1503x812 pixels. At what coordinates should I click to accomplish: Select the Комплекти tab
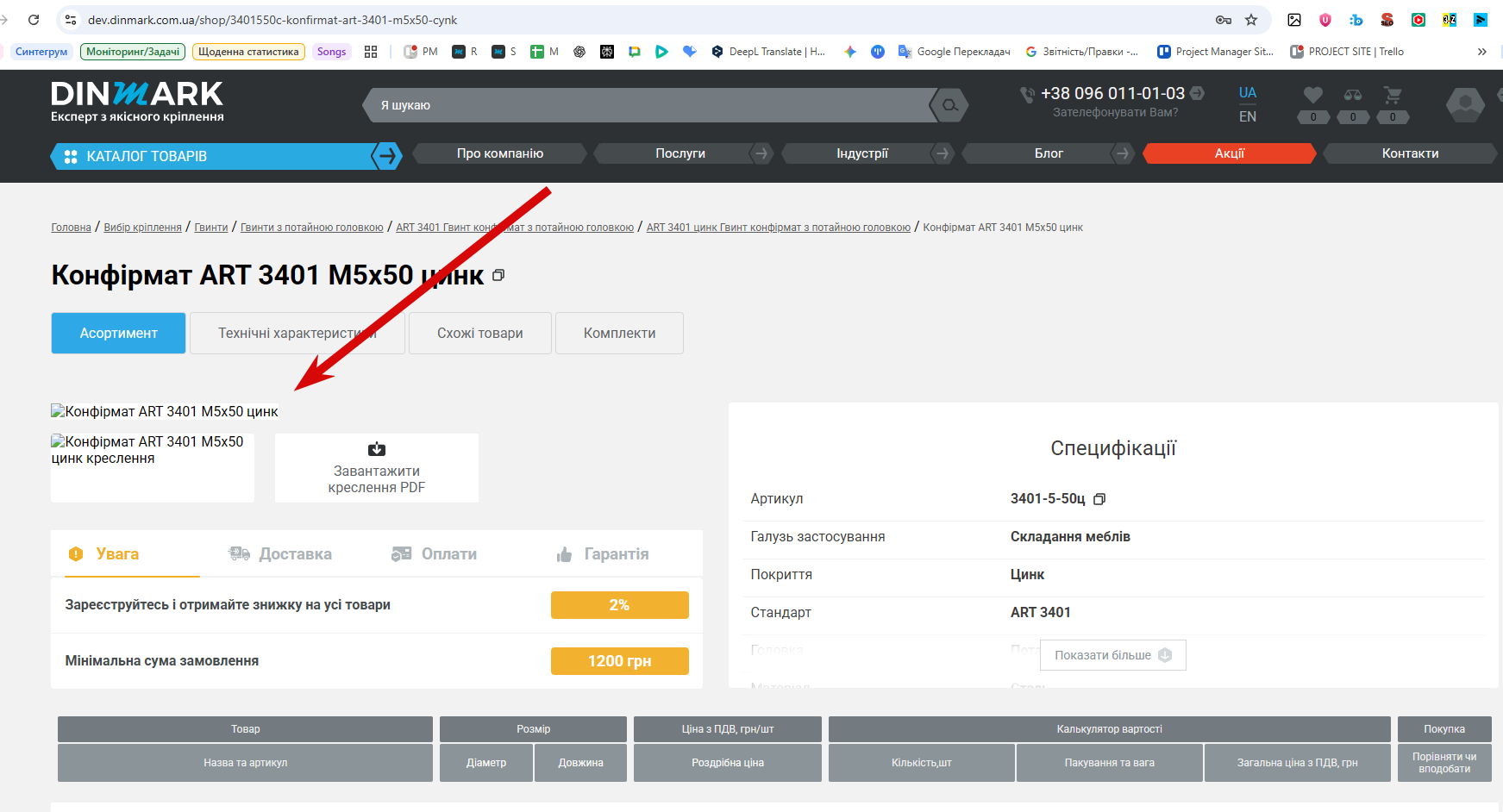click(619, 333)
